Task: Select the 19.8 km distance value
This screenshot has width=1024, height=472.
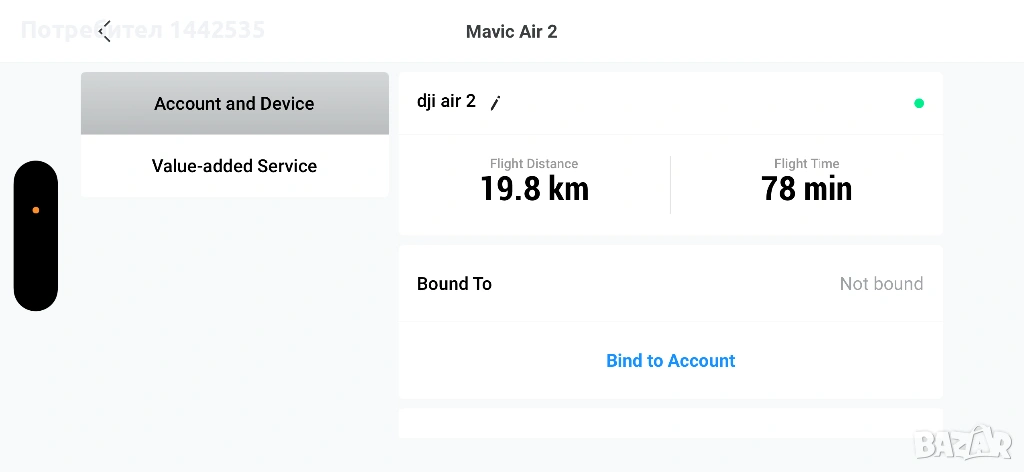Action: click(534, 189)
